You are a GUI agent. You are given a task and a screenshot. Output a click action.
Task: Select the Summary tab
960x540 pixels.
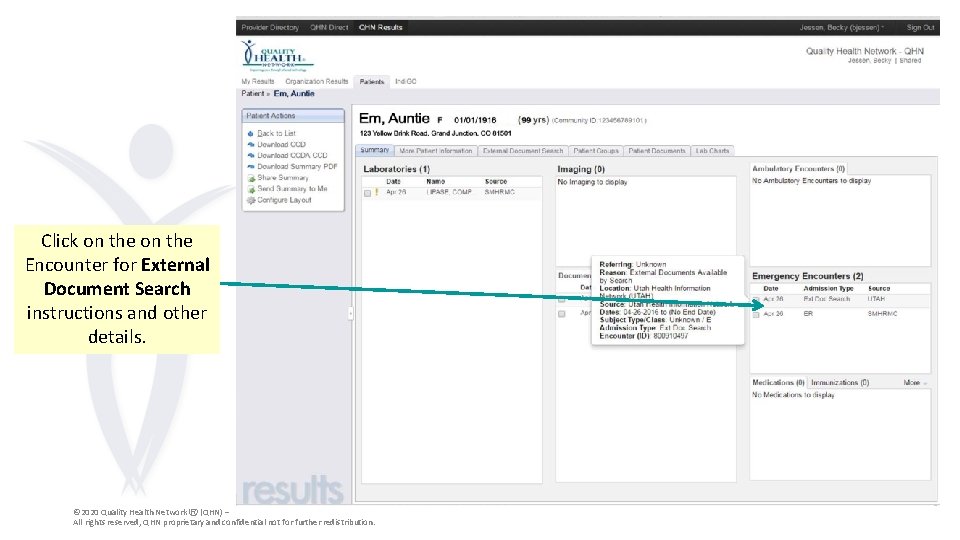pos(374,150)
